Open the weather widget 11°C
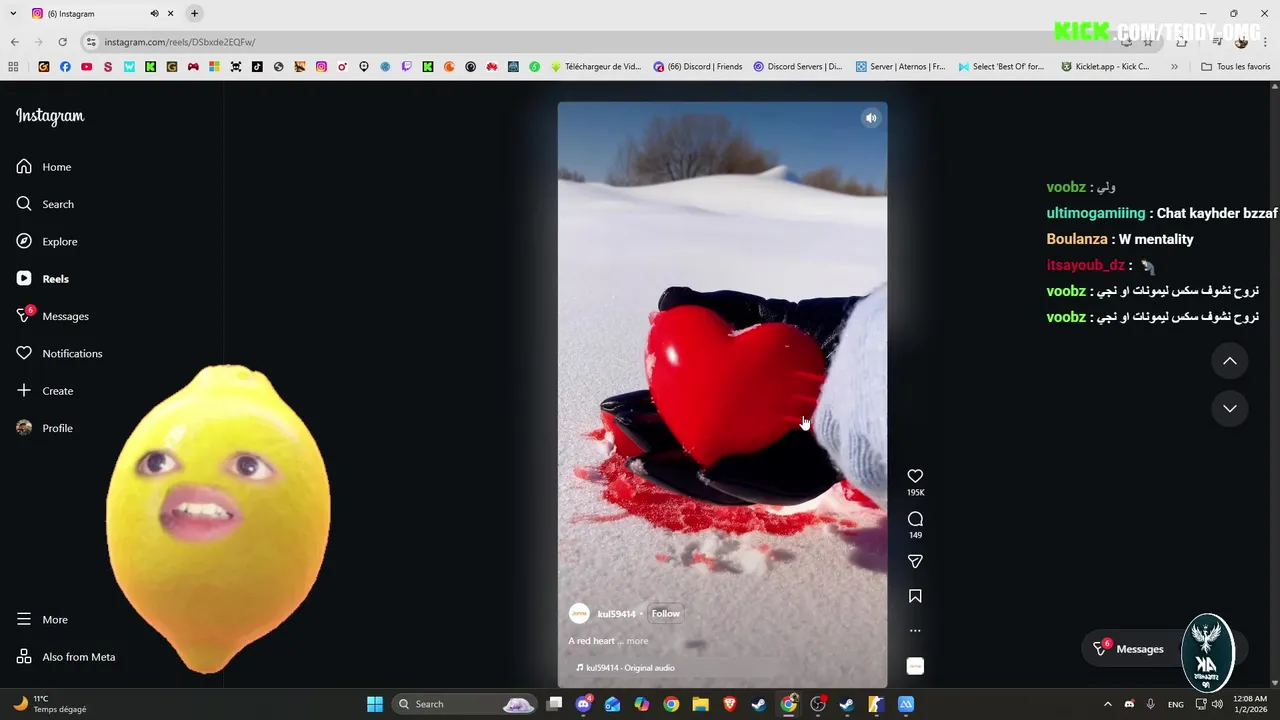 pos(50,704)
